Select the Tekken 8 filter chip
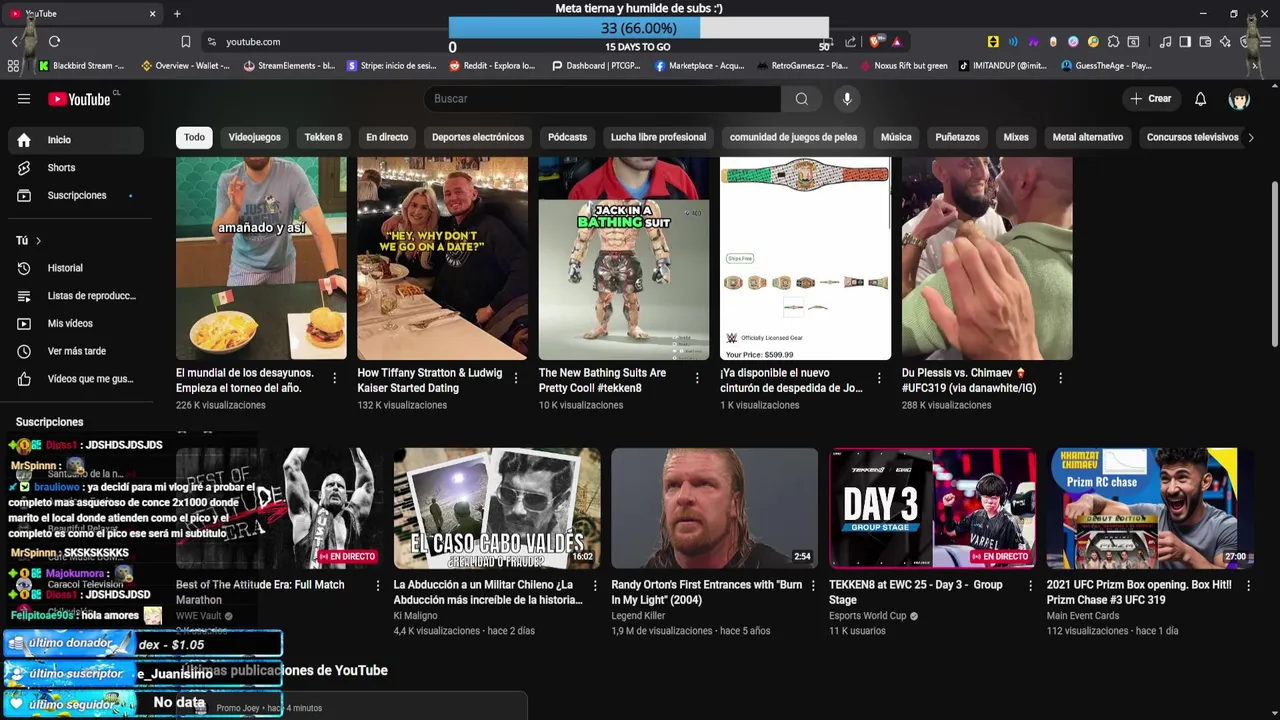This screenshot has width=1280, height=720. pyautogui.click(x=323, y=138)
